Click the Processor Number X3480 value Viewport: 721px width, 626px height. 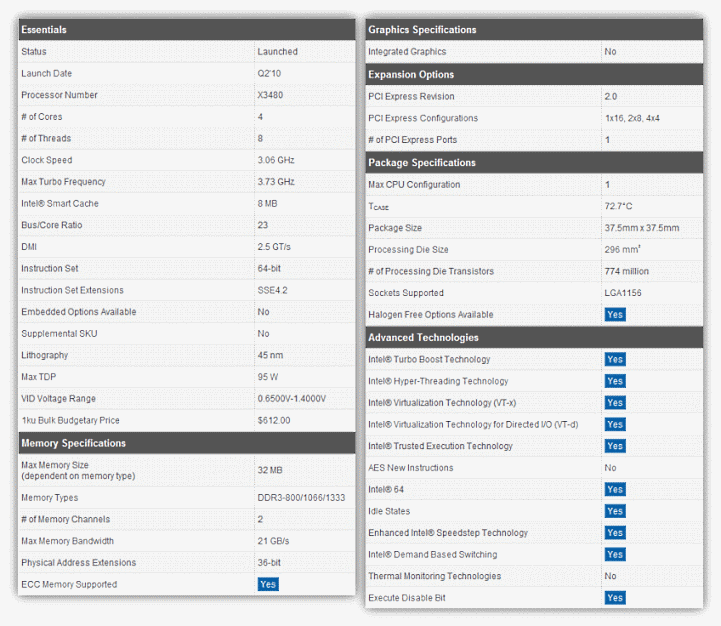270,95
